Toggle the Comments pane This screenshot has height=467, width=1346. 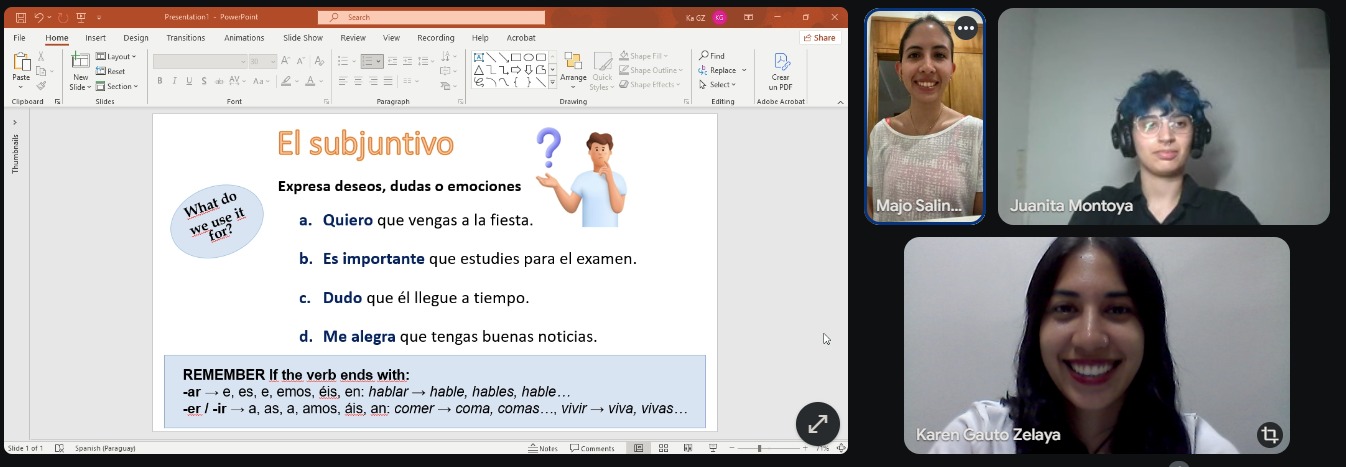pos(592,448)
